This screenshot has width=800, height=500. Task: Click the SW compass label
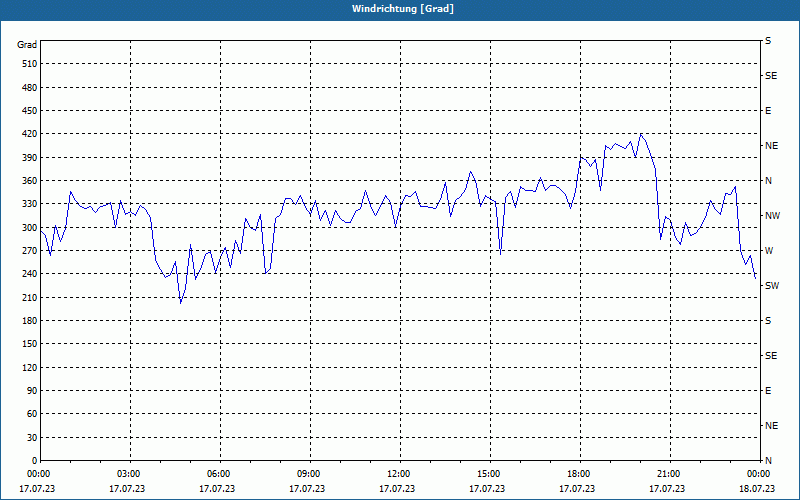tap(772, 286)
